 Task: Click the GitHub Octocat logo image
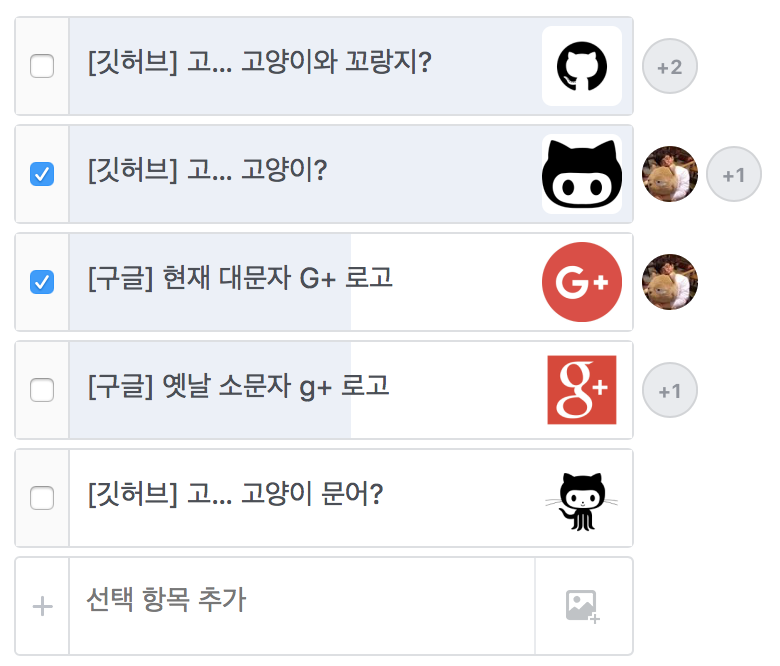pyautogui.click(x=581, y=66)
